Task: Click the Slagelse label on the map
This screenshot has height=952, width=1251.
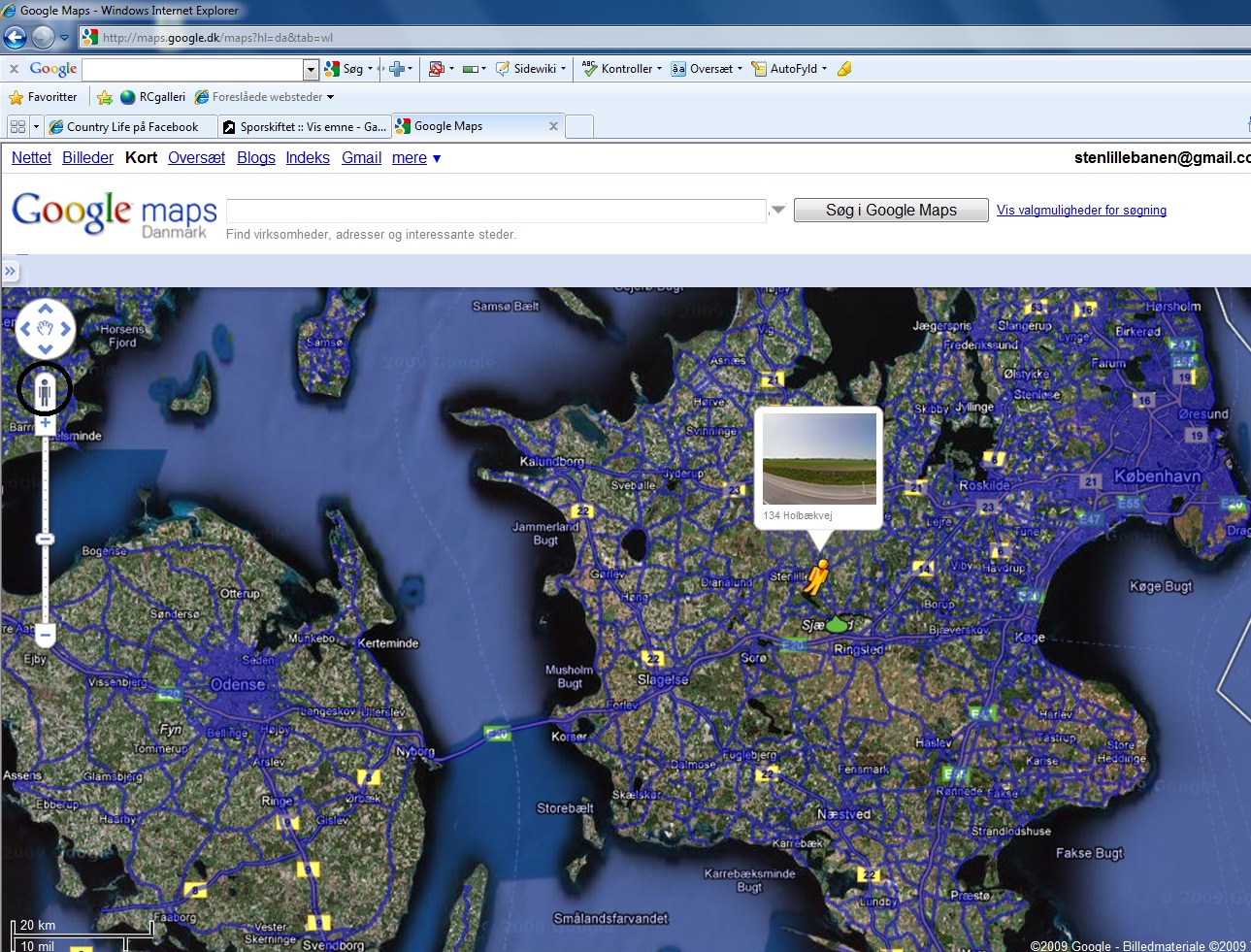Action: (x=663, y=679)
